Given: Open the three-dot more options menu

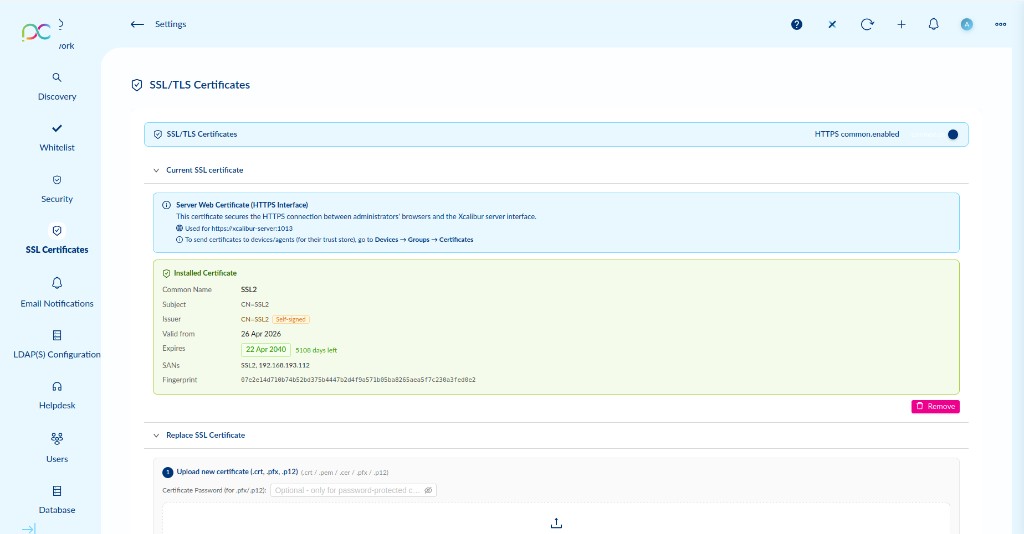Looking at the screenshot, I should tap(1000, 24).
